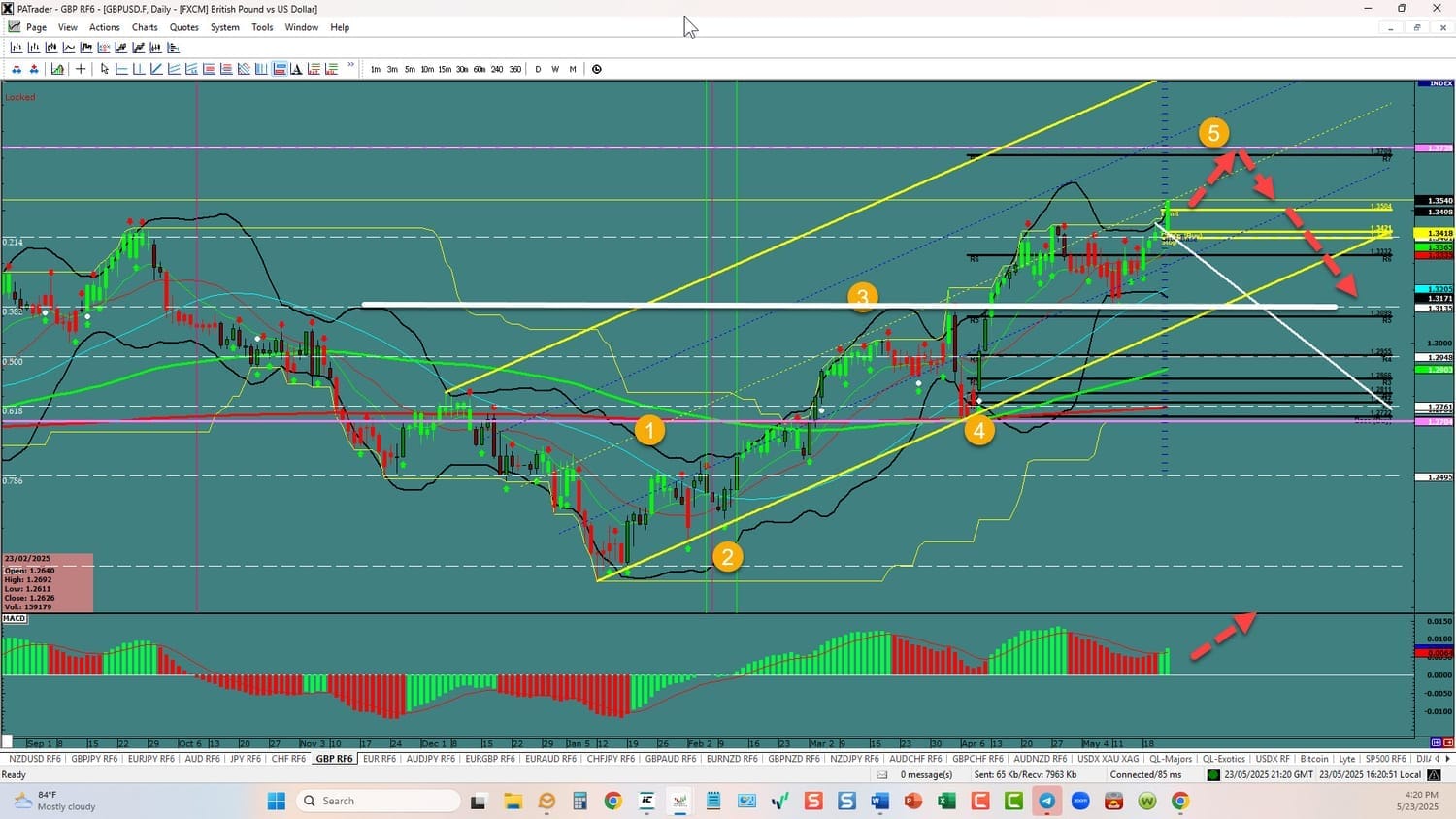Toggle the Daily (D) timeframe button

click(x=538, y=69)
